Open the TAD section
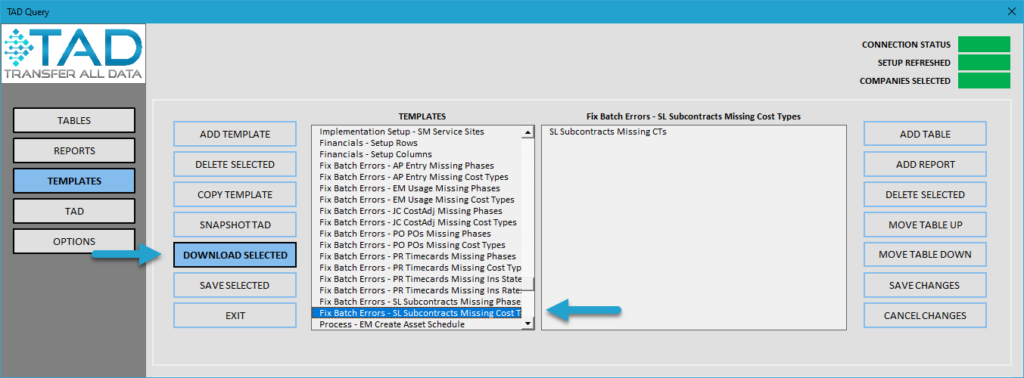The width and height of the screenshot is (1024, 378). [x=74, y=211]
